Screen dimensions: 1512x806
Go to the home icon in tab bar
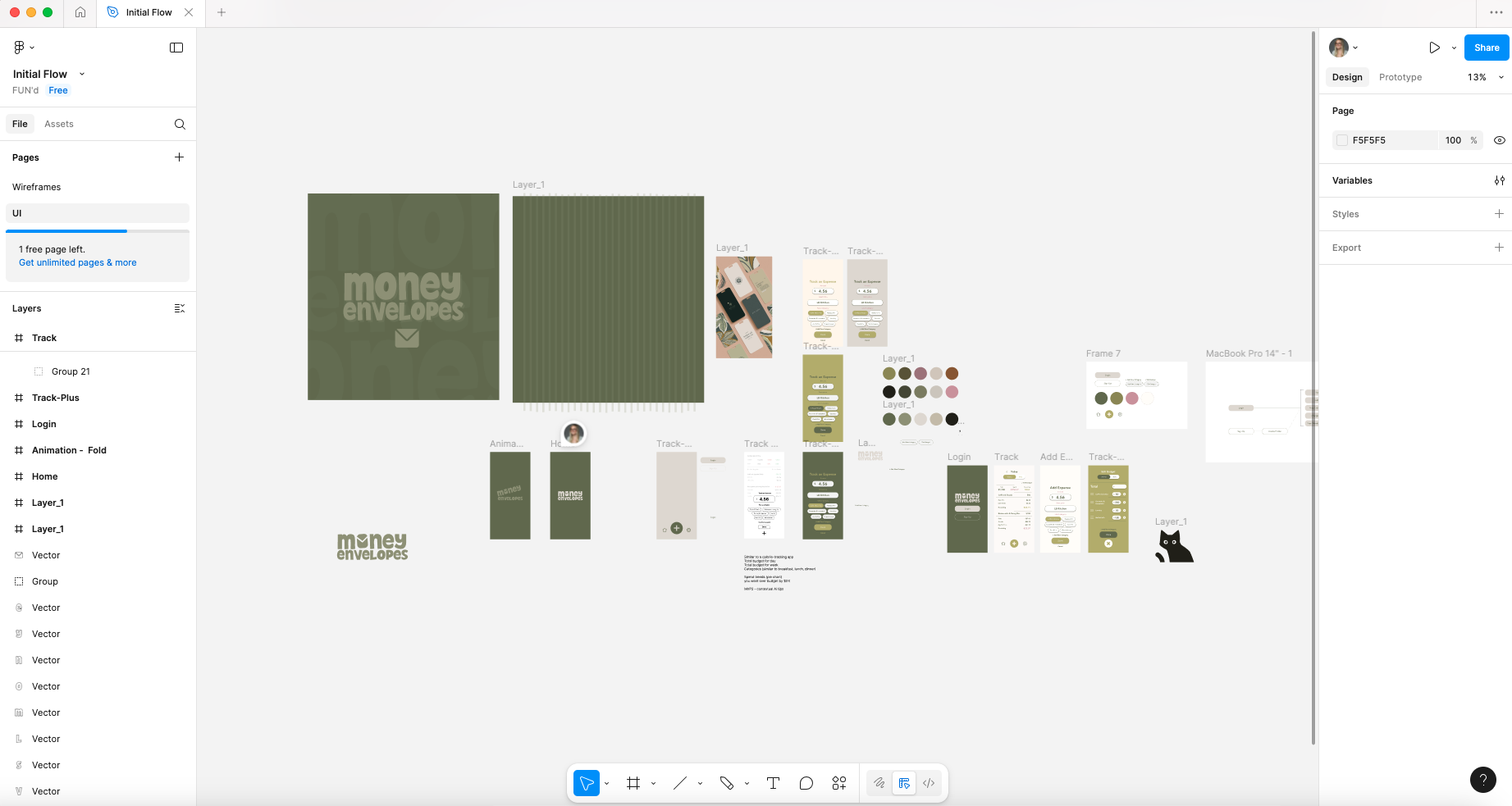point(80,12)
